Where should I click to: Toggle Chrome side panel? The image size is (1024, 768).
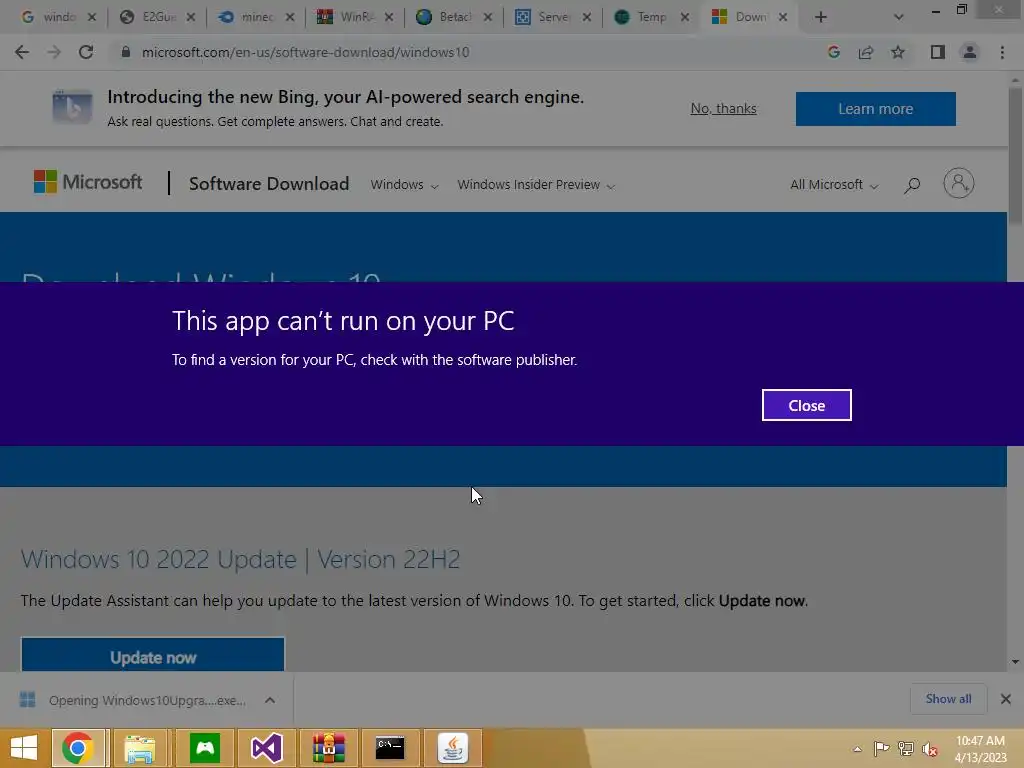[x=938, y=52]
